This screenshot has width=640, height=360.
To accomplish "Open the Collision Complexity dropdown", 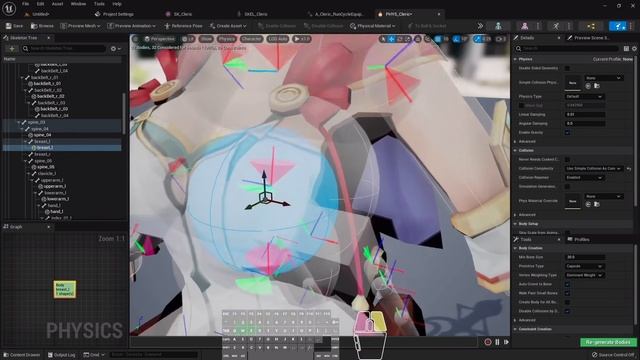I will 593,169.
